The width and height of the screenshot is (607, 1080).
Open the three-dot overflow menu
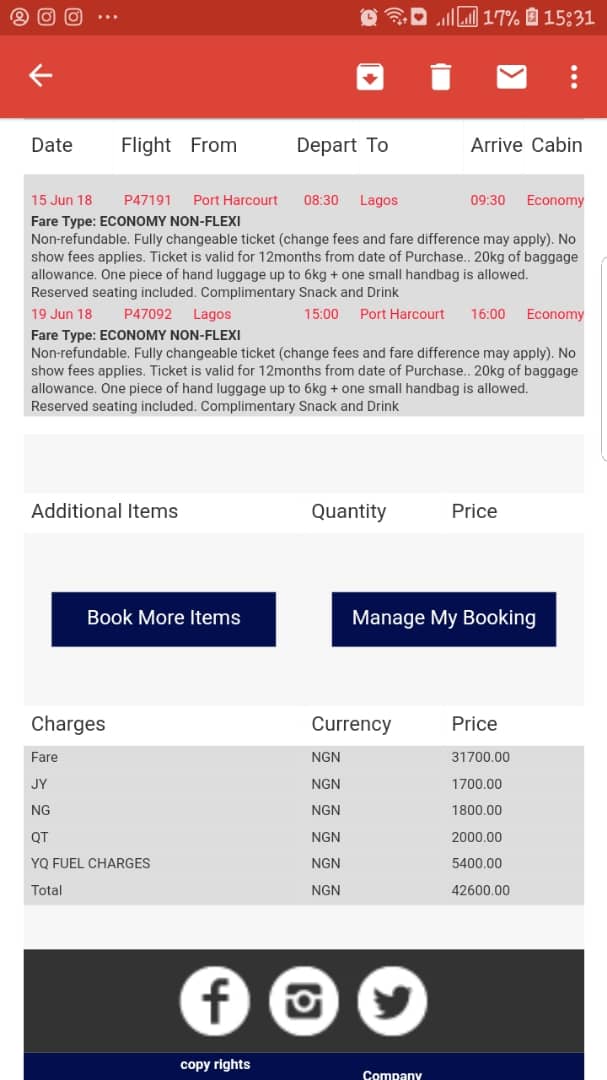573,76
